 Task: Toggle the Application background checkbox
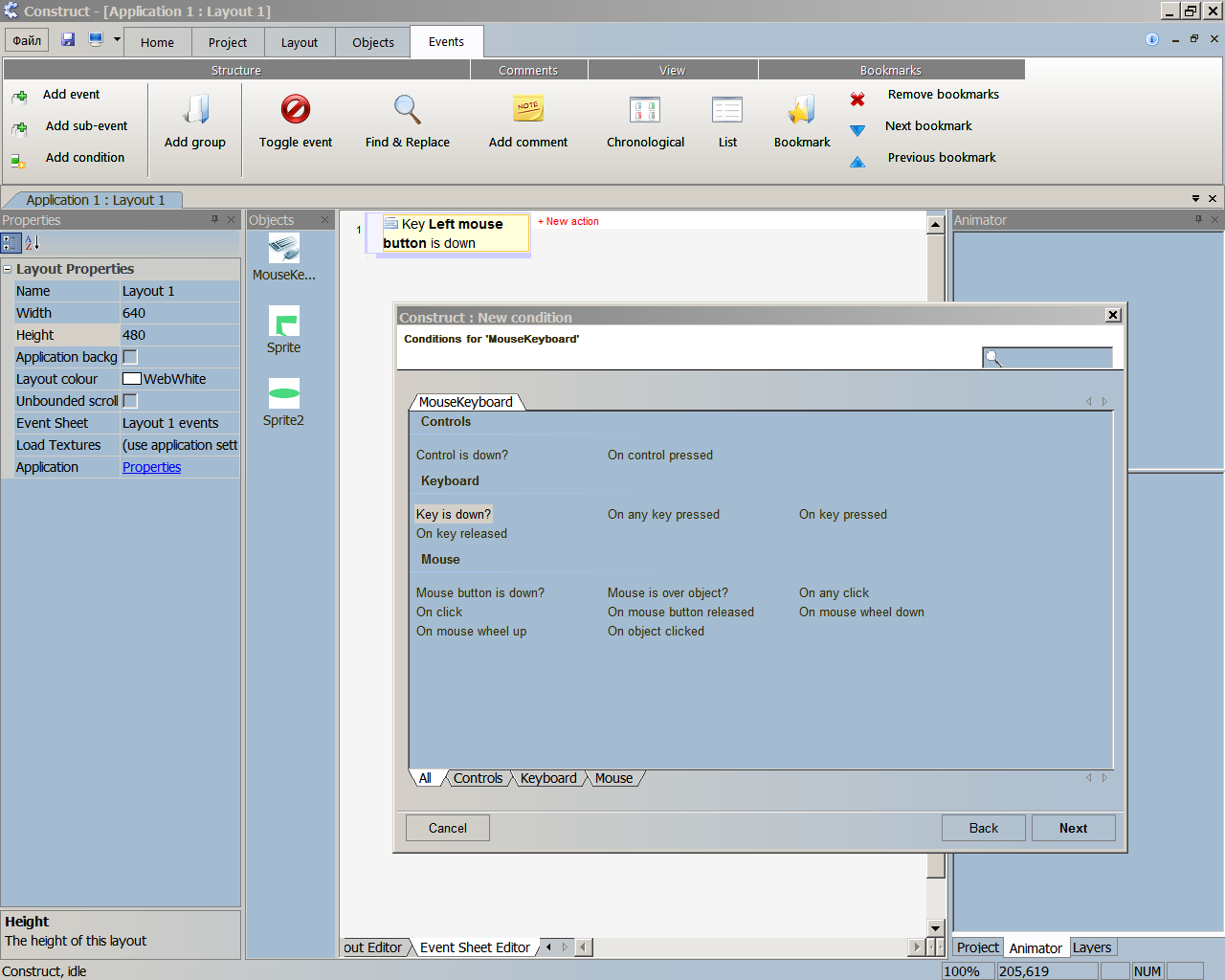130,357
